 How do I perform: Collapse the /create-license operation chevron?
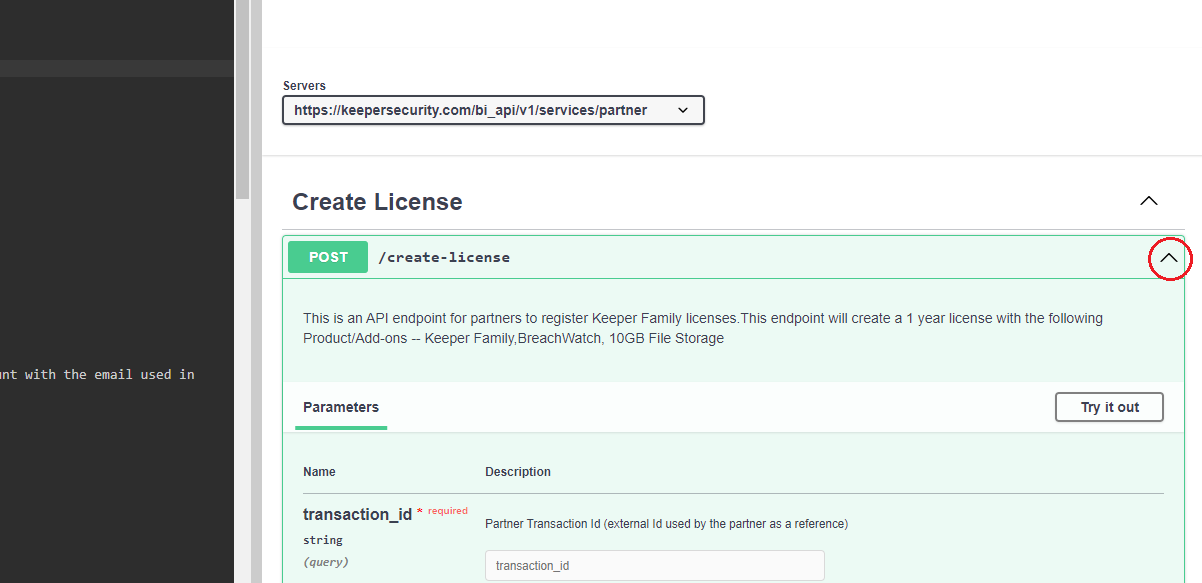click(x=1169, y=258)
